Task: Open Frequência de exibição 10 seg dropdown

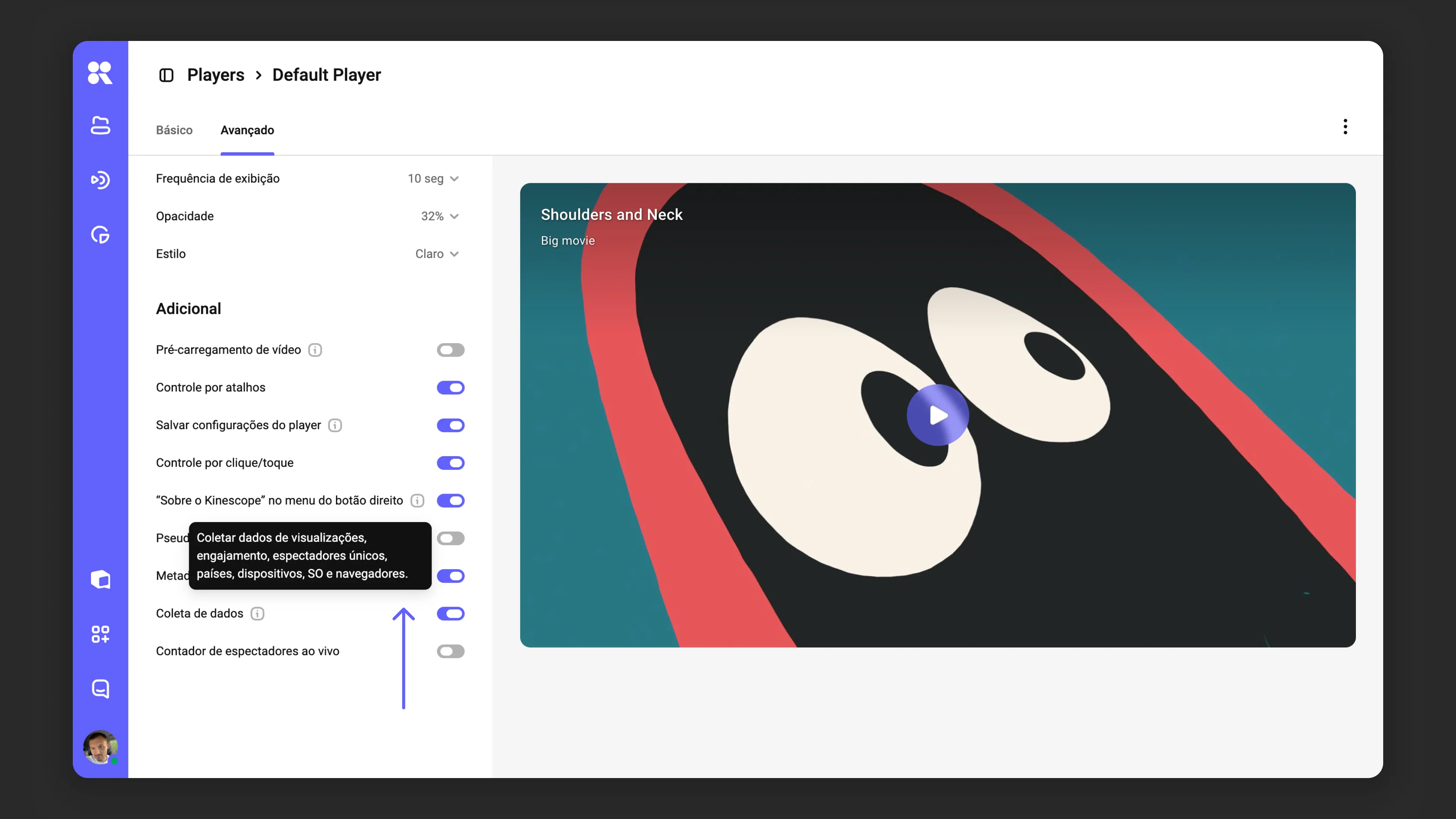Action: pos(433,179)
